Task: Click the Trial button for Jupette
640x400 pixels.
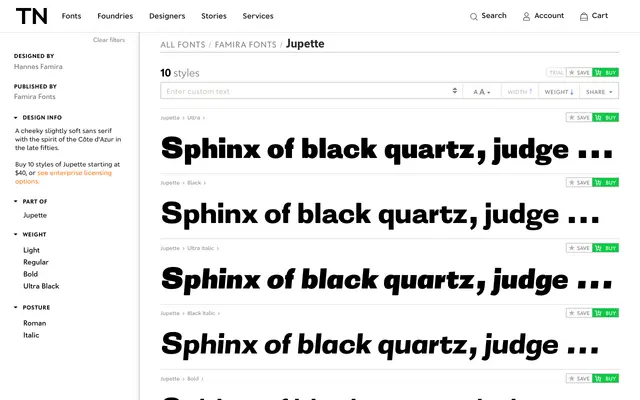Action: pos(556,73)
